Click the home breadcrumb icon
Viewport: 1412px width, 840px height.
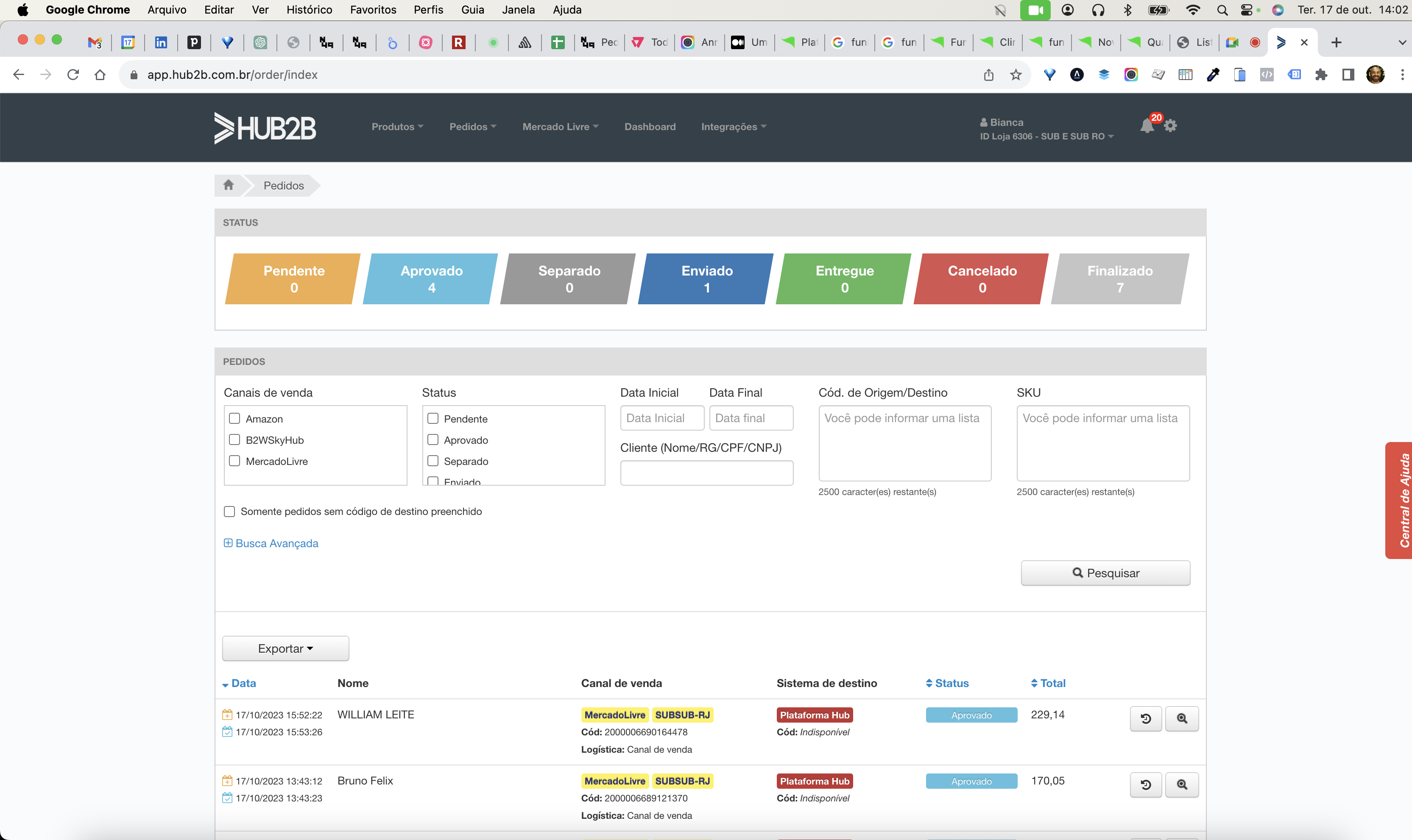click(x=228, y=185)
